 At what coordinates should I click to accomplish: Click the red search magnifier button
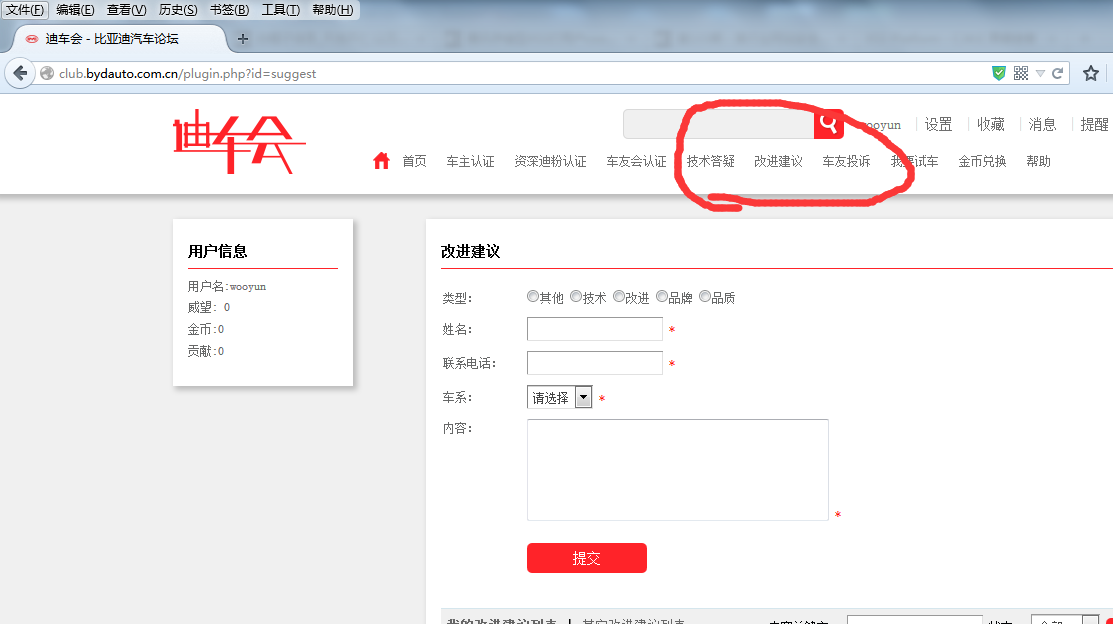click(828, 124)
